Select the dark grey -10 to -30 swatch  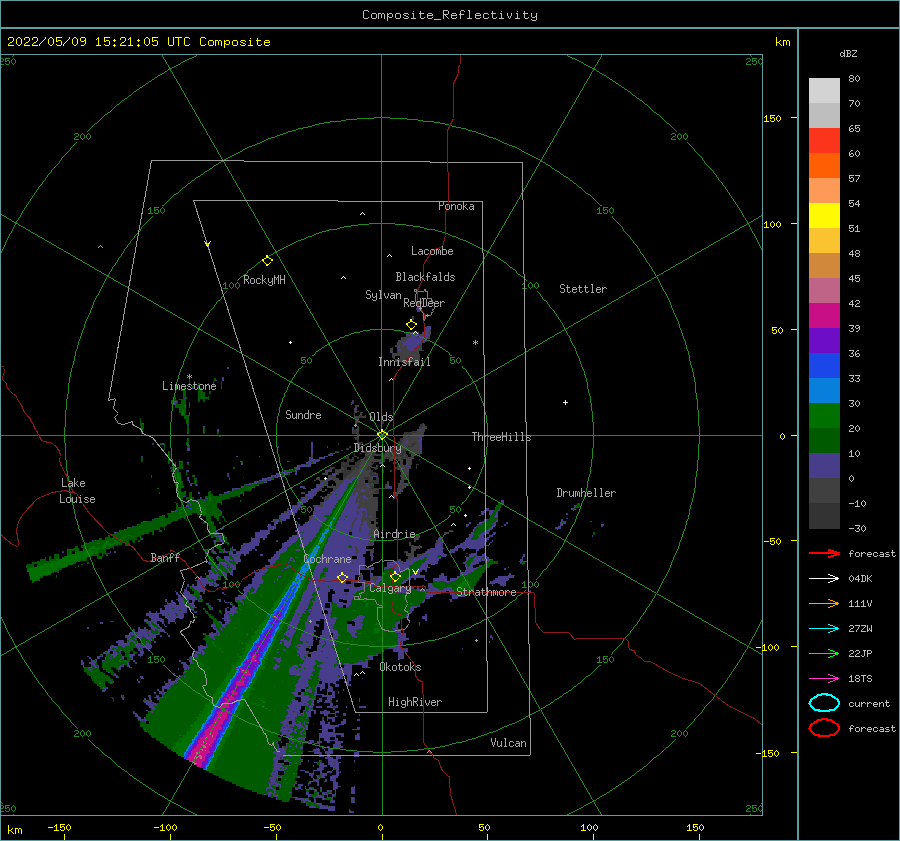click(x=824, y=516)
